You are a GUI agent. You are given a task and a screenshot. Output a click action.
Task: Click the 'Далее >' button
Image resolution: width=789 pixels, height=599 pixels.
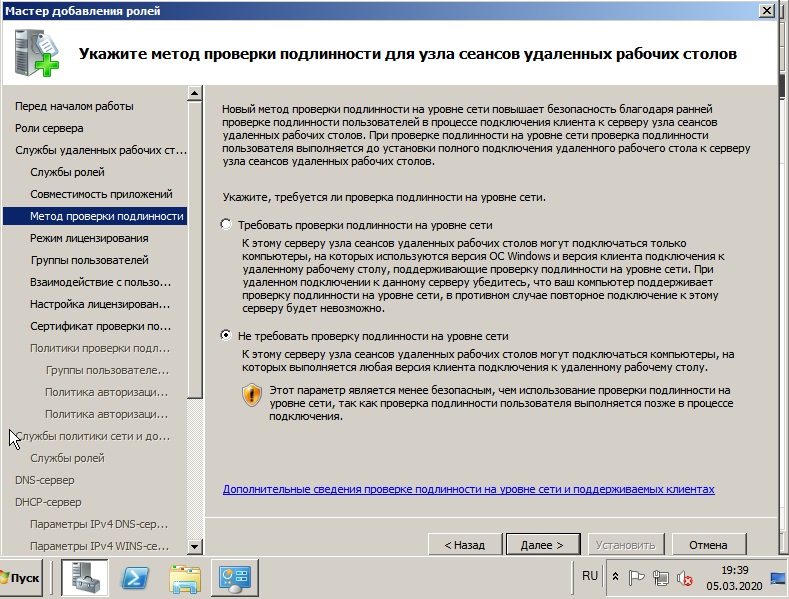543,545
